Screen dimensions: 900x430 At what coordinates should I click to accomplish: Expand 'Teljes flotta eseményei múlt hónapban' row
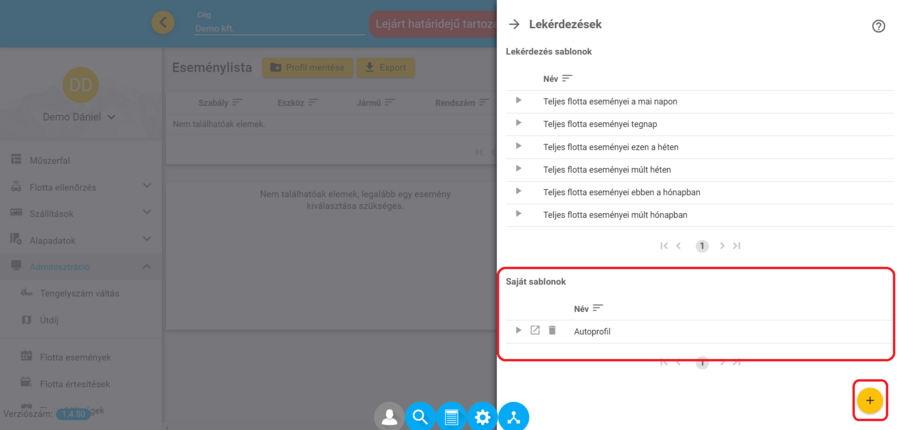pyautogui.click(x=518, y=214)
